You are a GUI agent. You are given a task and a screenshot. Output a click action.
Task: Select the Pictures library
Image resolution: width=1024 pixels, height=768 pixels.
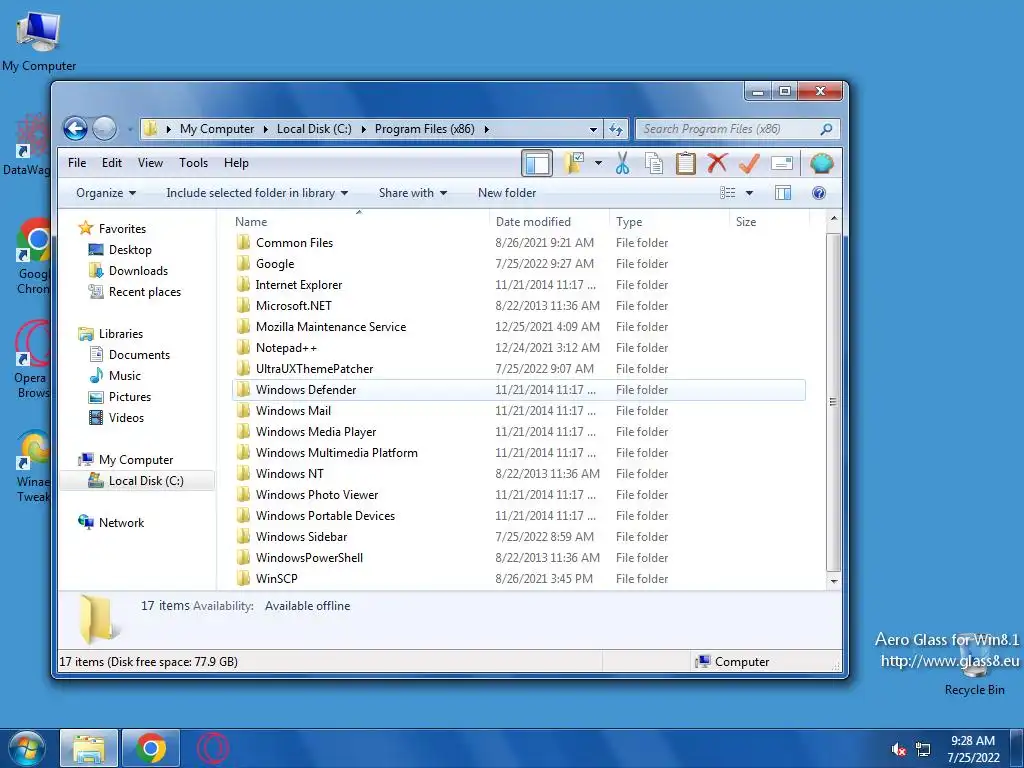point(129,396)
